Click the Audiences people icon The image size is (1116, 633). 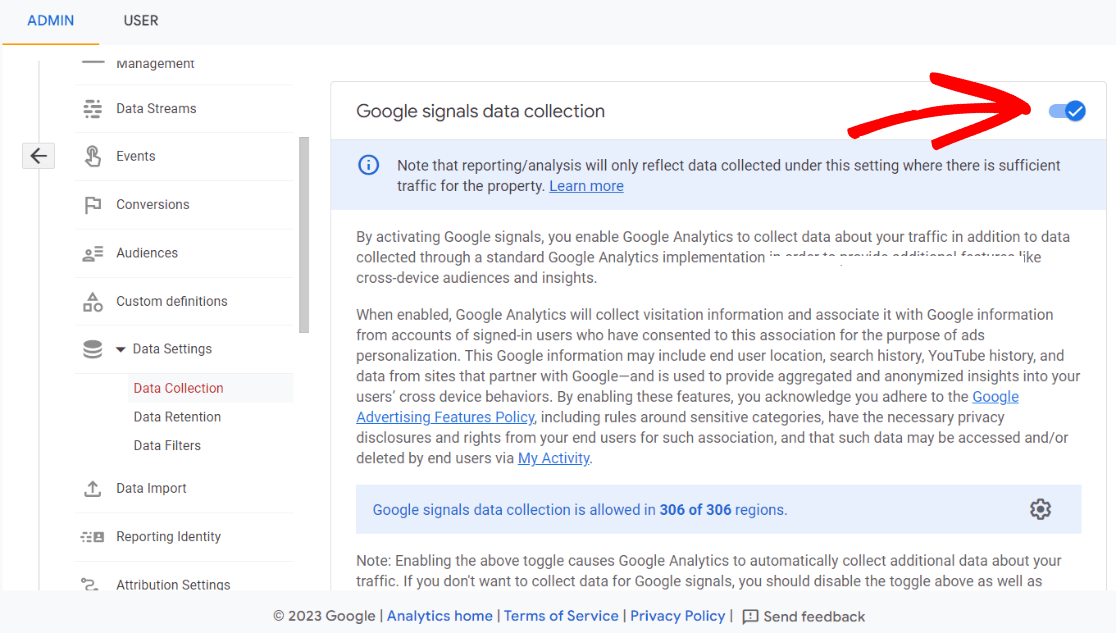point(92,252)
